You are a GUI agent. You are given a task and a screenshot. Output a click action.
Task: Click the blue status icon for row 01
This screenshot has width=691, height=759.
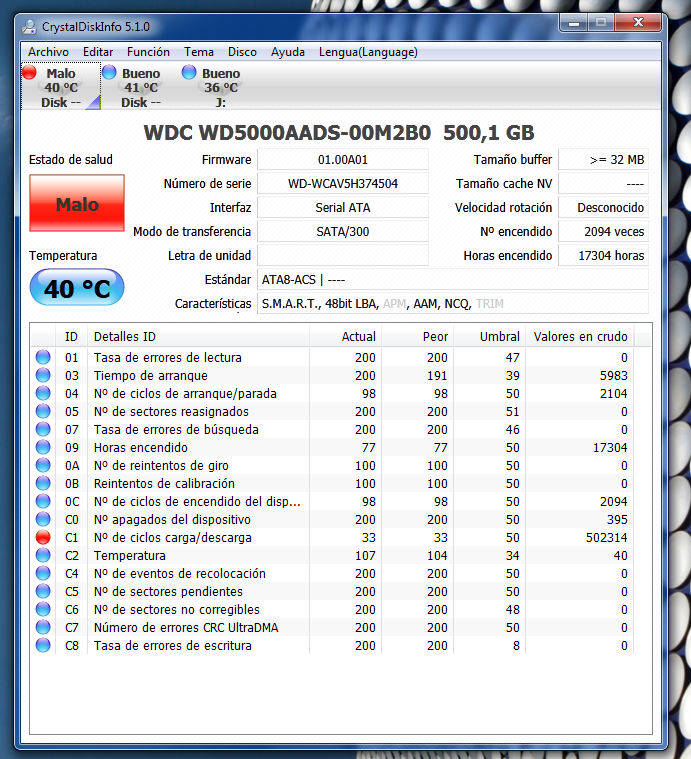tap(43, 358)
